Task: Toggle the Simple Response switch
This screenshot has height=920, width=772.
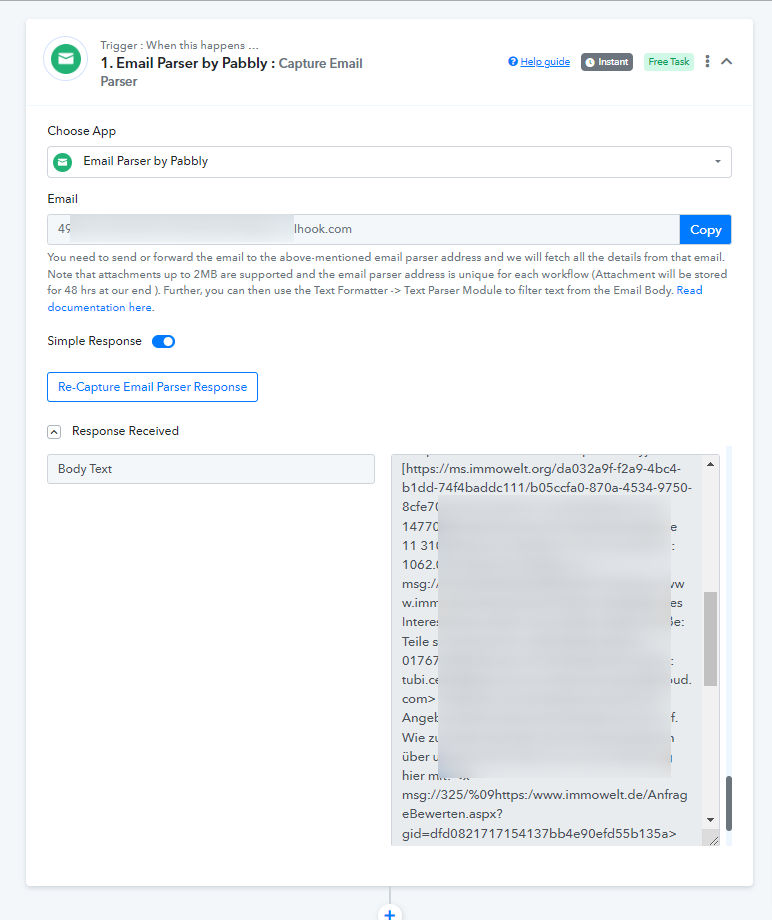Action: click(164, 341)
